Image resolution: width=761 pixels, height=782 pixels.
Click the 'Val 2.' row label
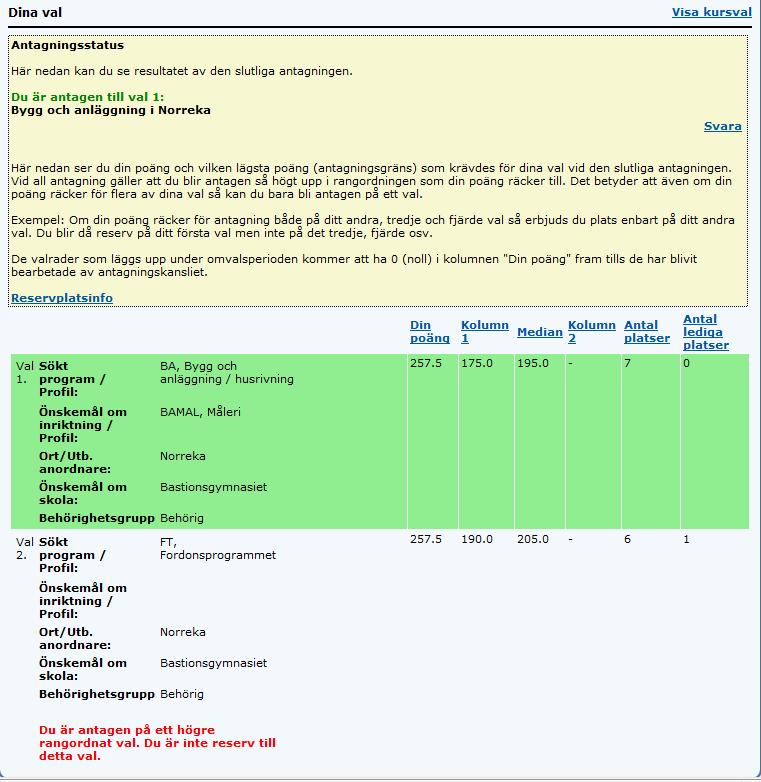(25, 549)
